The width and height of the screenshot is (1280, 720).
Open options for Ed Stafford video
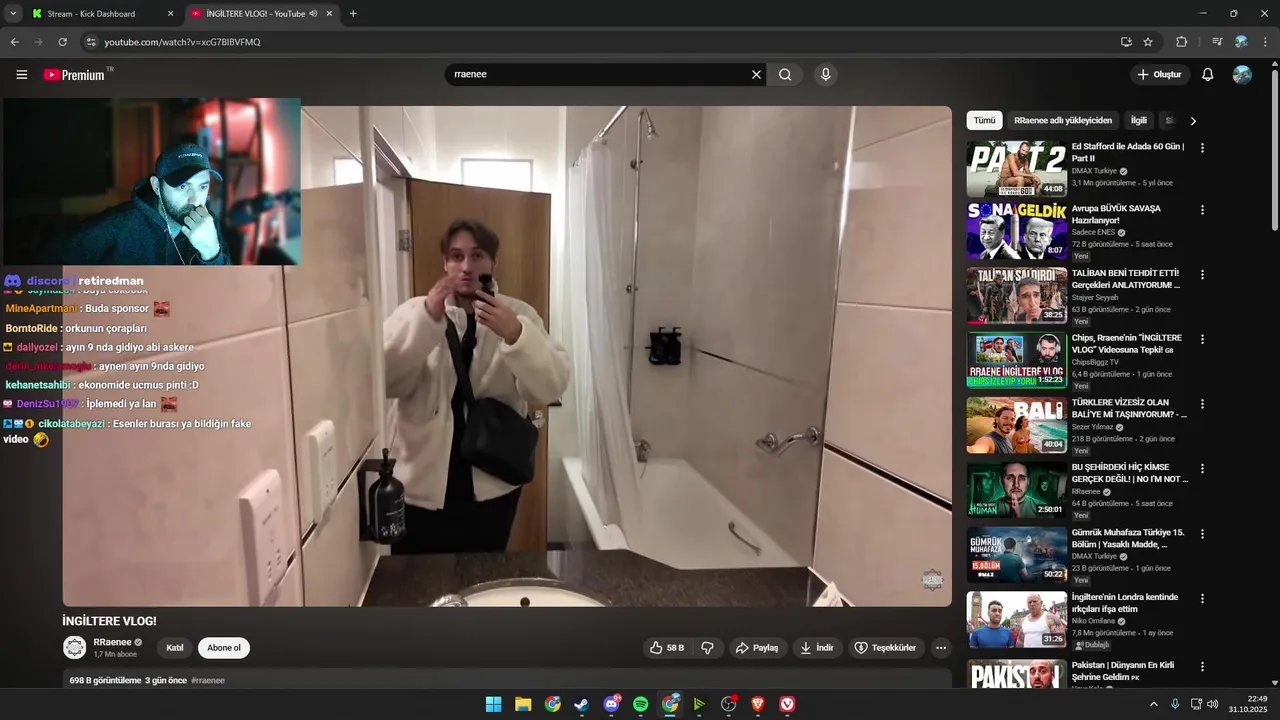[1202, 148]
